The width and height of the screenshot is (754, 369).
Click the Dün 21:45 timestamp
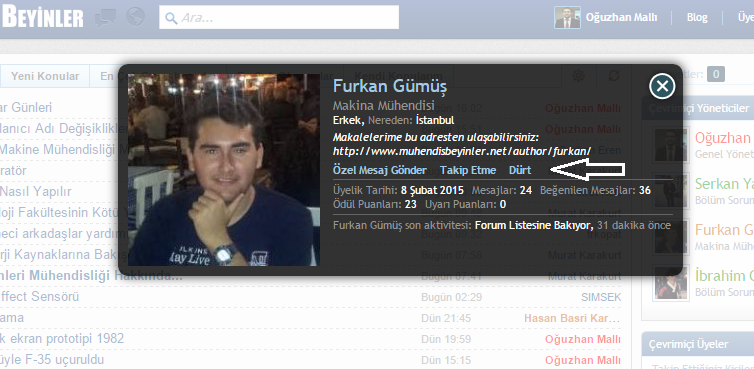click(x=445, y=318)
